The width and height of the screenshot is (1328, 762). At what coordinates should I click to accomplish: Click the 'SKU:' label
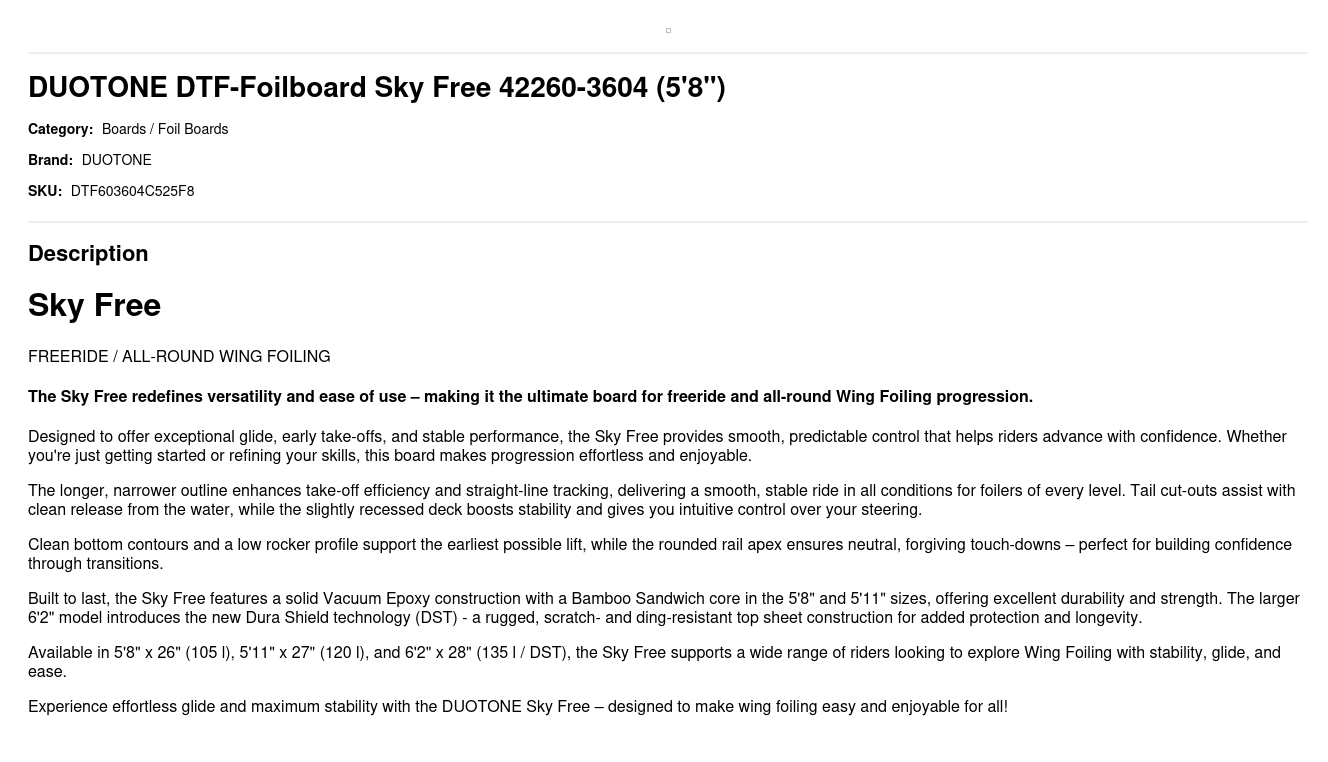click(x=45, y=191)
